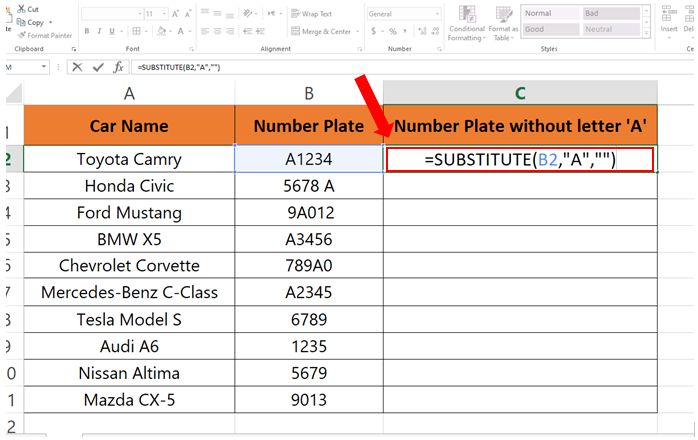The image size is (698, 440).
Task: Expand the Borders dropdown arrow
Action: pyautogui.click(x=146, y=31)
